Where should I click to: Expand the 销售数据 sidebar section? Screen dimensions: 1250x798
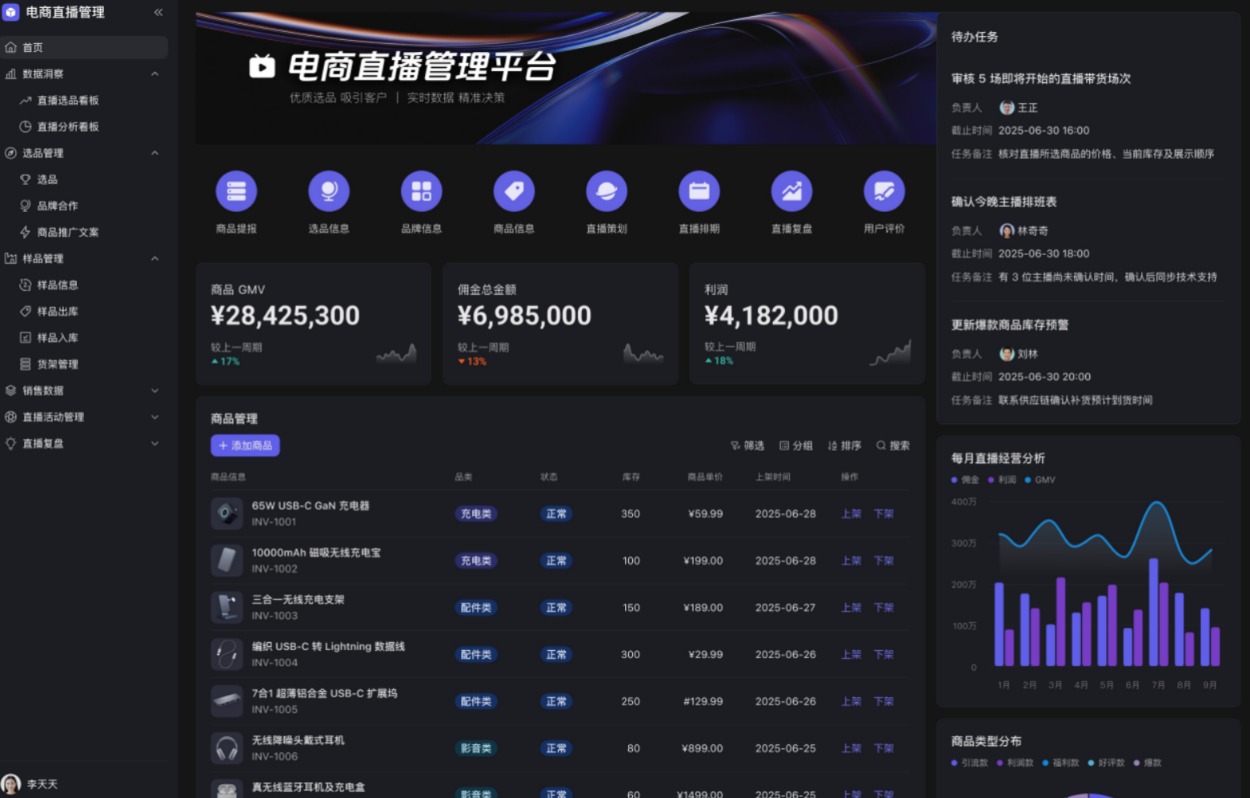[x=155, y=390]
